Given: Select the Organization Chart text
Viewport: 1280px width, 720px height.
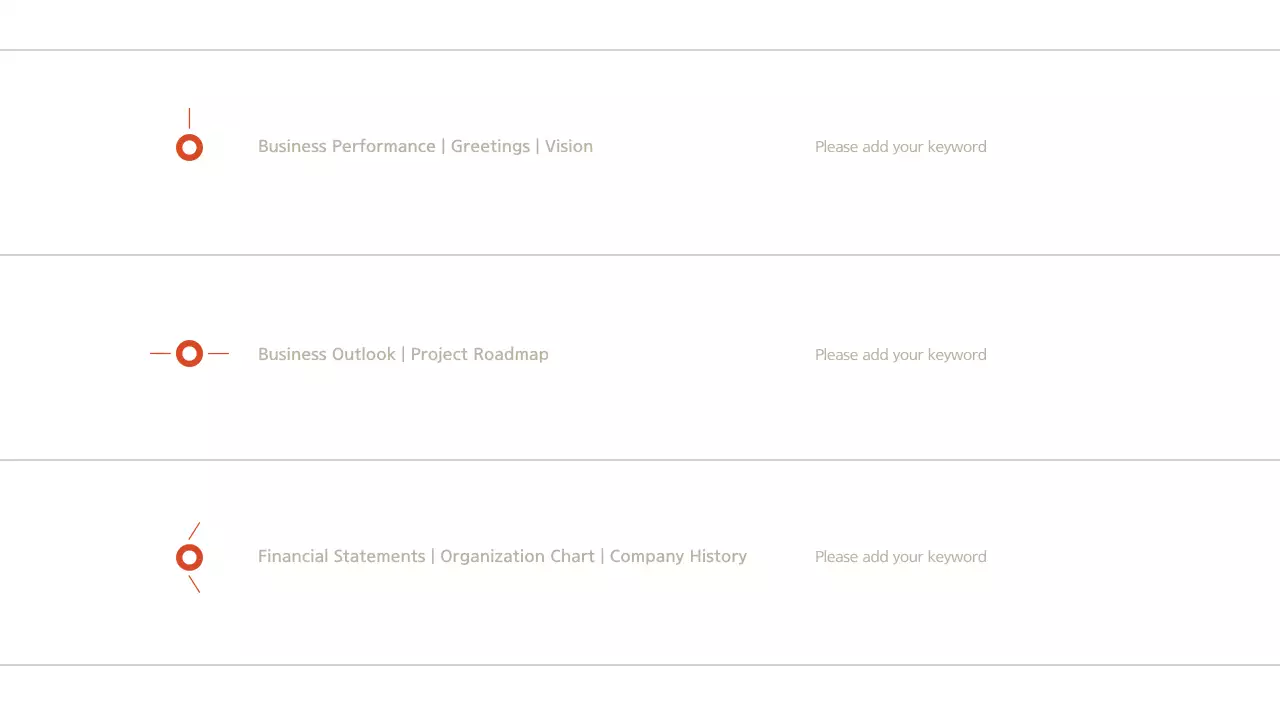Looking at the screenshot, I should 517,556.
